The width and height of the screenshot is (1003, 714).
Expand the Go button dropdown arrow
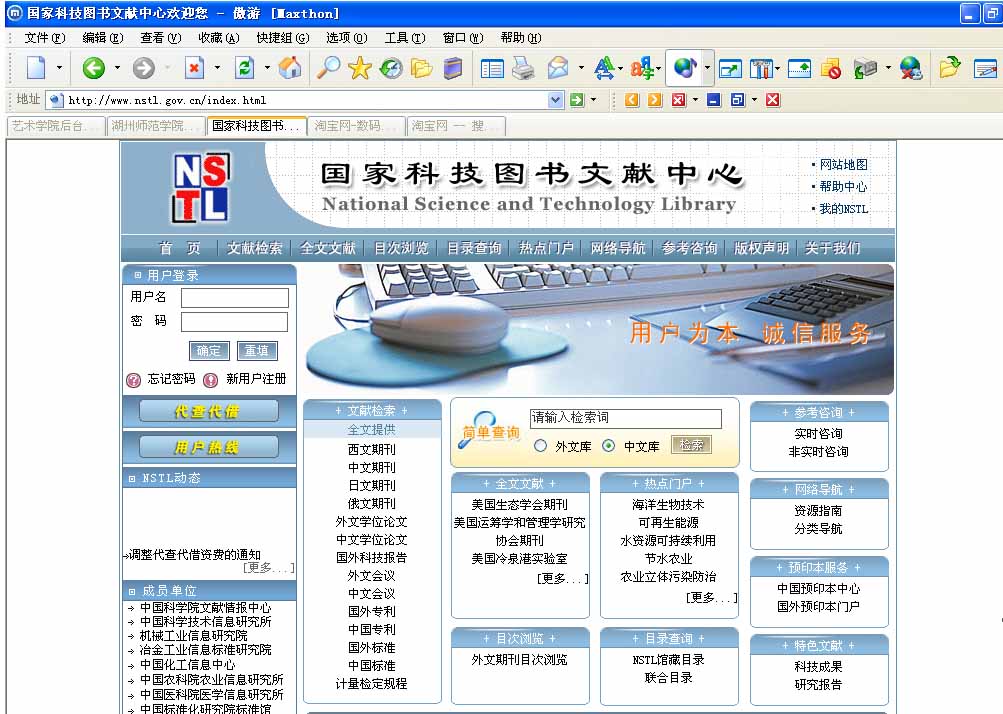pyautogui.click(x=593, y=100)
